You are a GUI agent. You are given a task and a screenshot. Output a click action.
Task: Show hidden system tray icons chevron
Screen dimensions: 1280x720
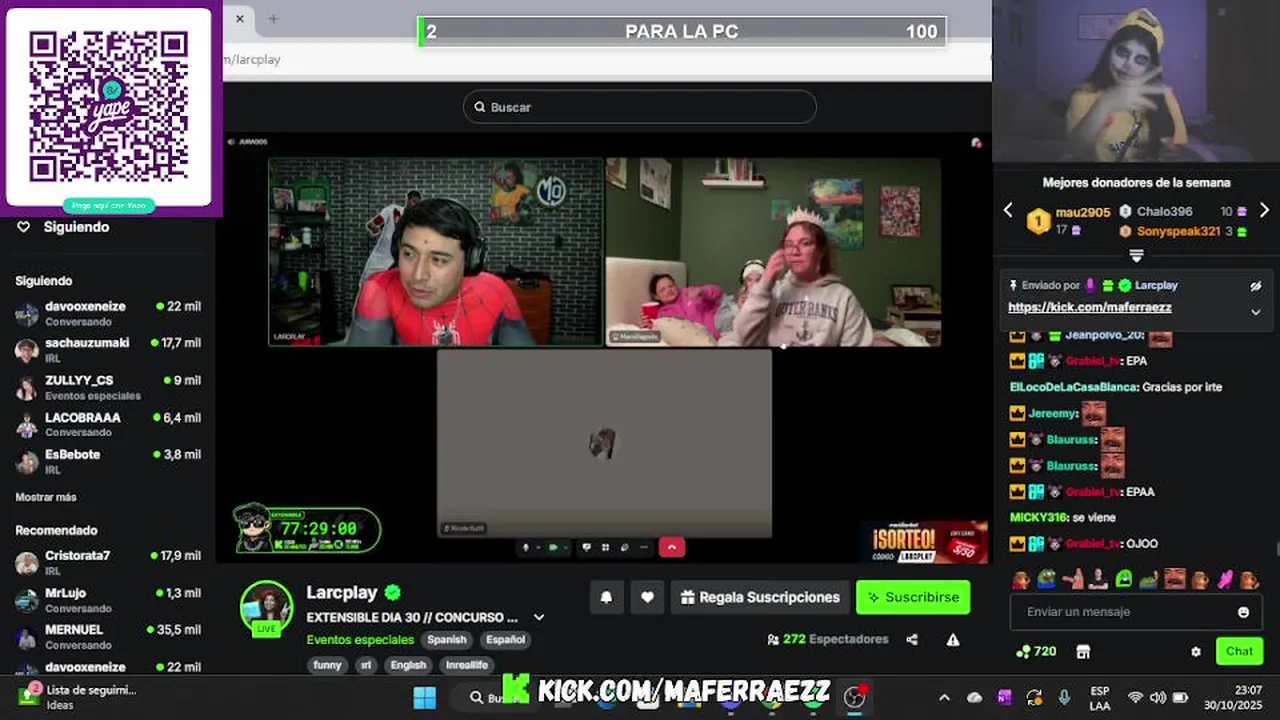pyautogui.click(x=944, y=697)
